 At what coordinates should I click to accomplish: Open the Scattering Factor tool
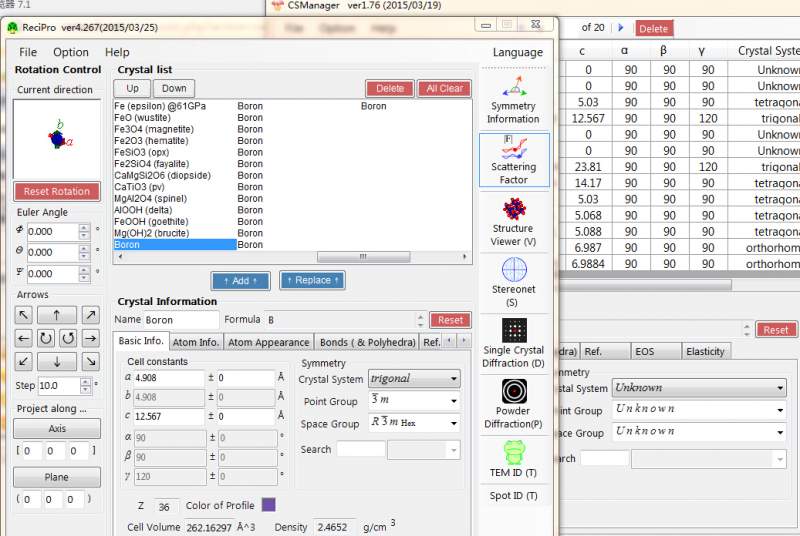pyautogui.click(x=514, y=160)
